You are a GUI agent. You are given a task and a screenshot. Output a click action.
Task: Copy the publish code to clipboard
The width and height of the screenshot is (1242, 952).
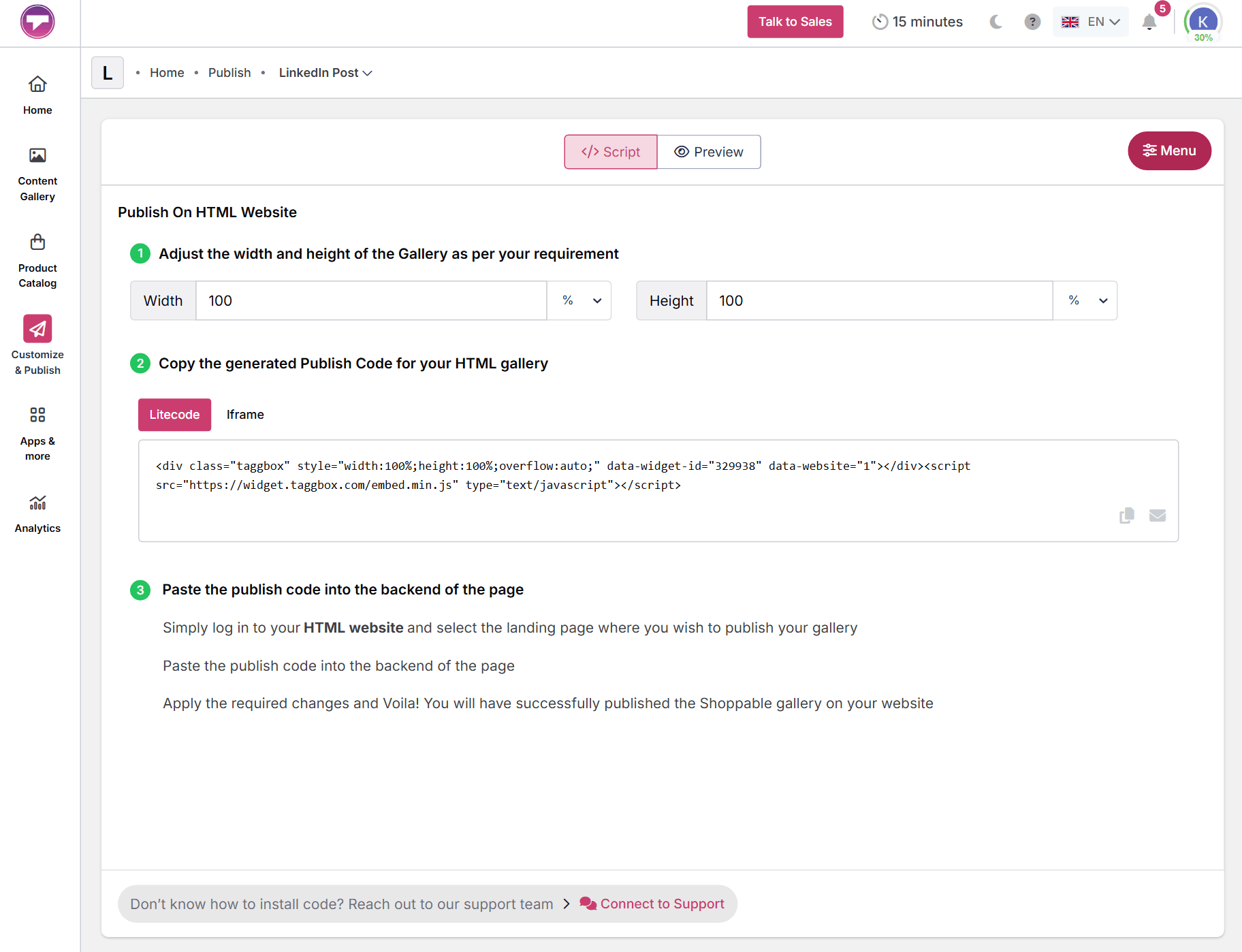(x=1127, y=515)
